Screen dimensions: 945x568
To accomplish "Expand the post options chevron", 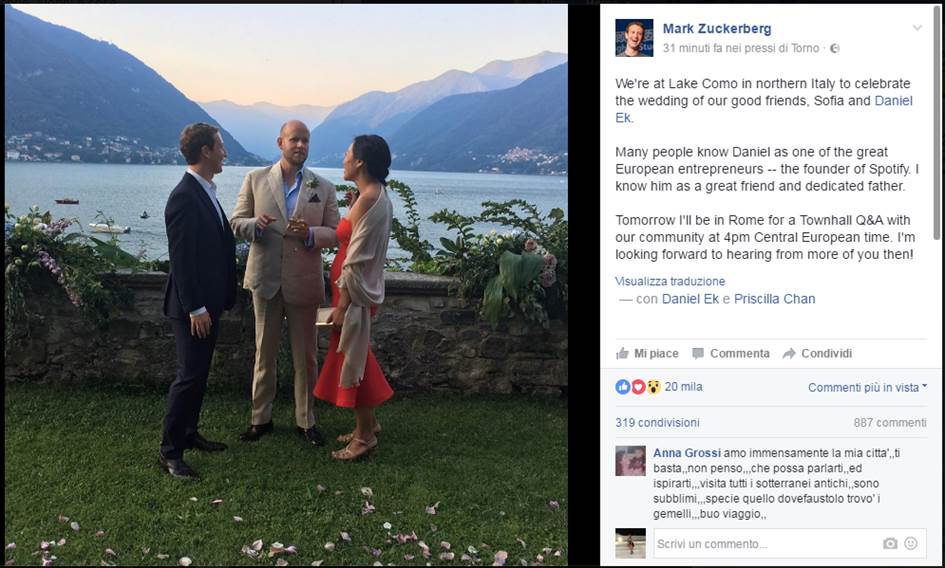I will point(917,28).
